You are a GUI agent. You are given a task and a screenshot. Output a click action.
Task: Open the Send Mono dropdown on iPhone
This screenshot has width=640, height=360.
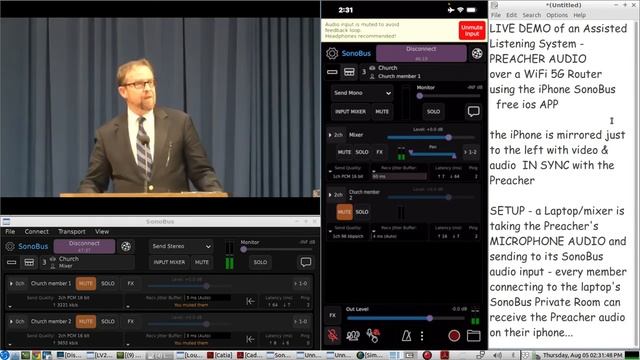click(x=362, y=93)
